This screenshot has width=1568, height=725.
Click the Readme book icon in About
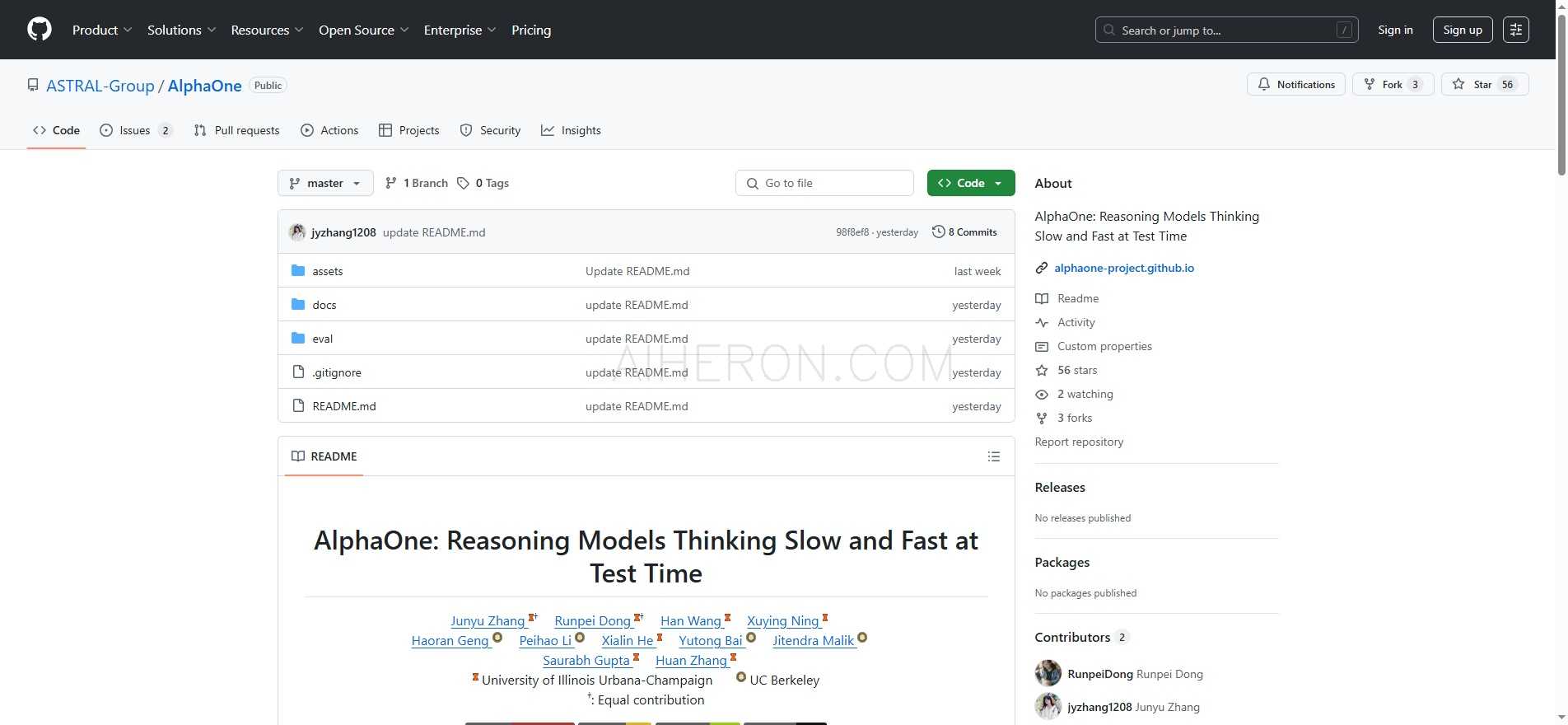(1042, 298)
